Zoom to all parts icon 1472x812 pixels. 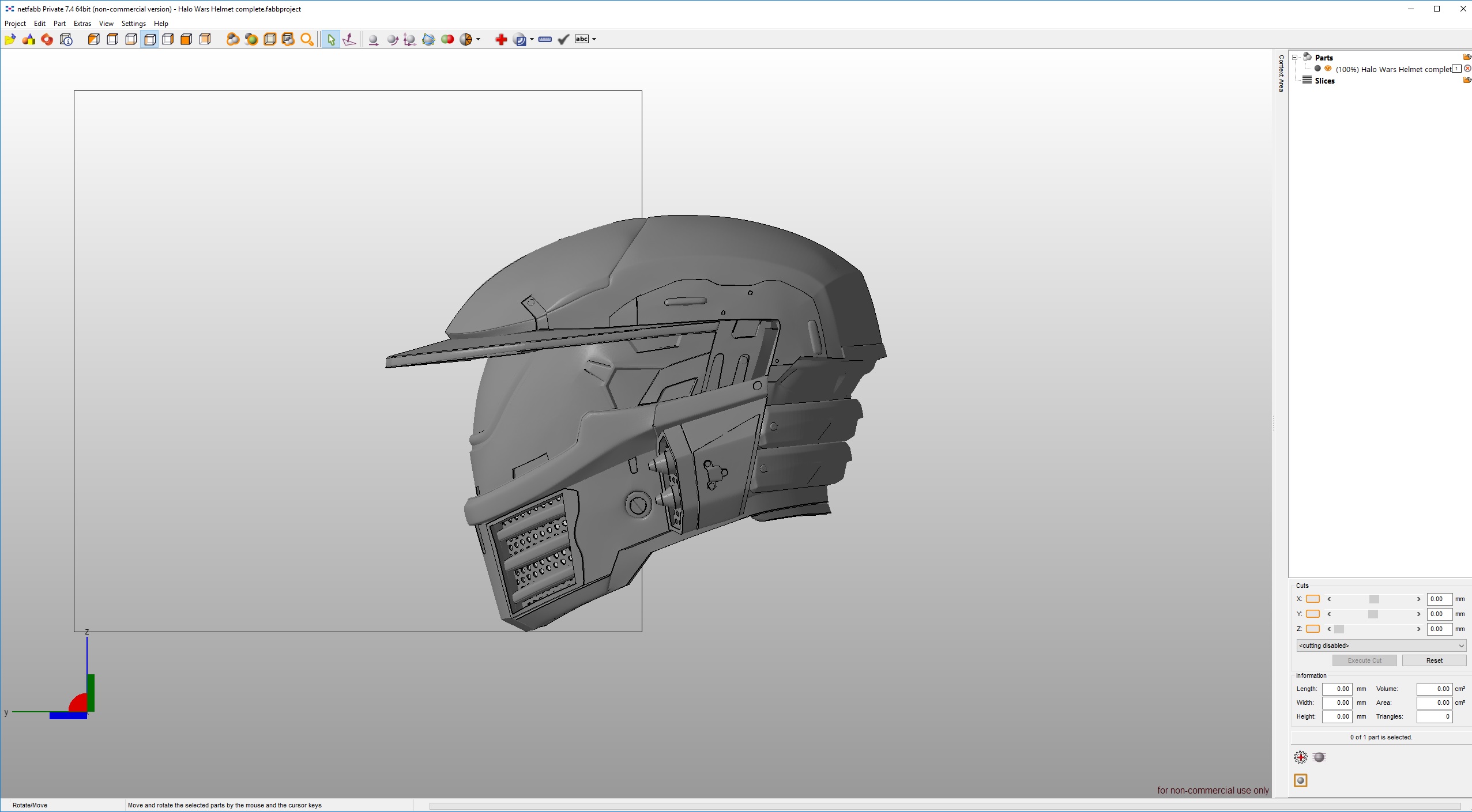coord(233,39)
